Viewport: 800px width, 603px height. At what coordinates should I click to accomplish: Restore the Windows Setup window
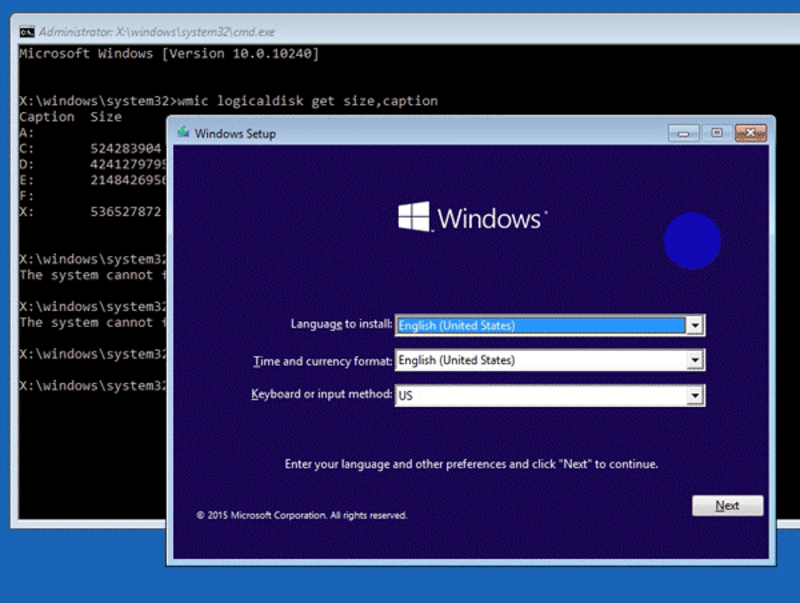pos(716,133)
